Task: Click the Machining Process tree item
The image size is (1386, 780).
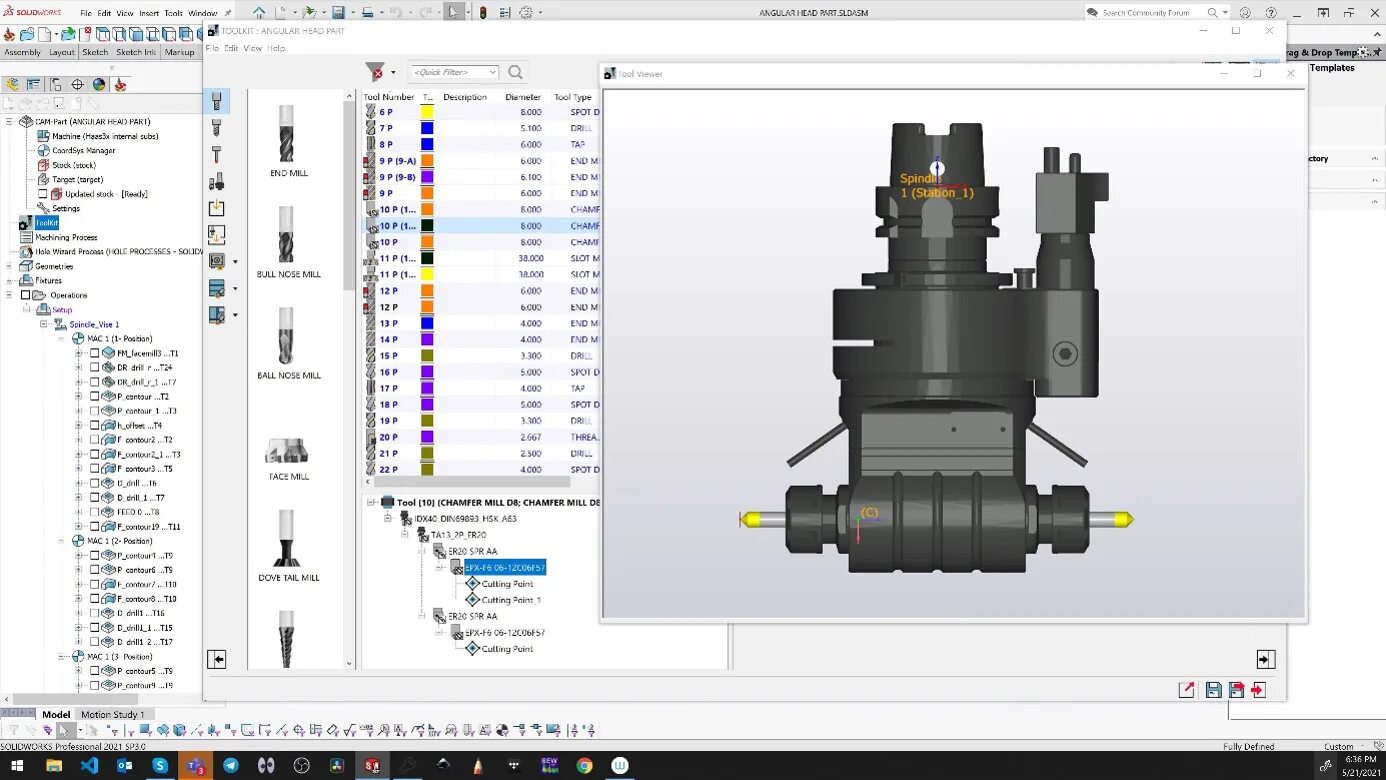Action: tap(66, 237)
